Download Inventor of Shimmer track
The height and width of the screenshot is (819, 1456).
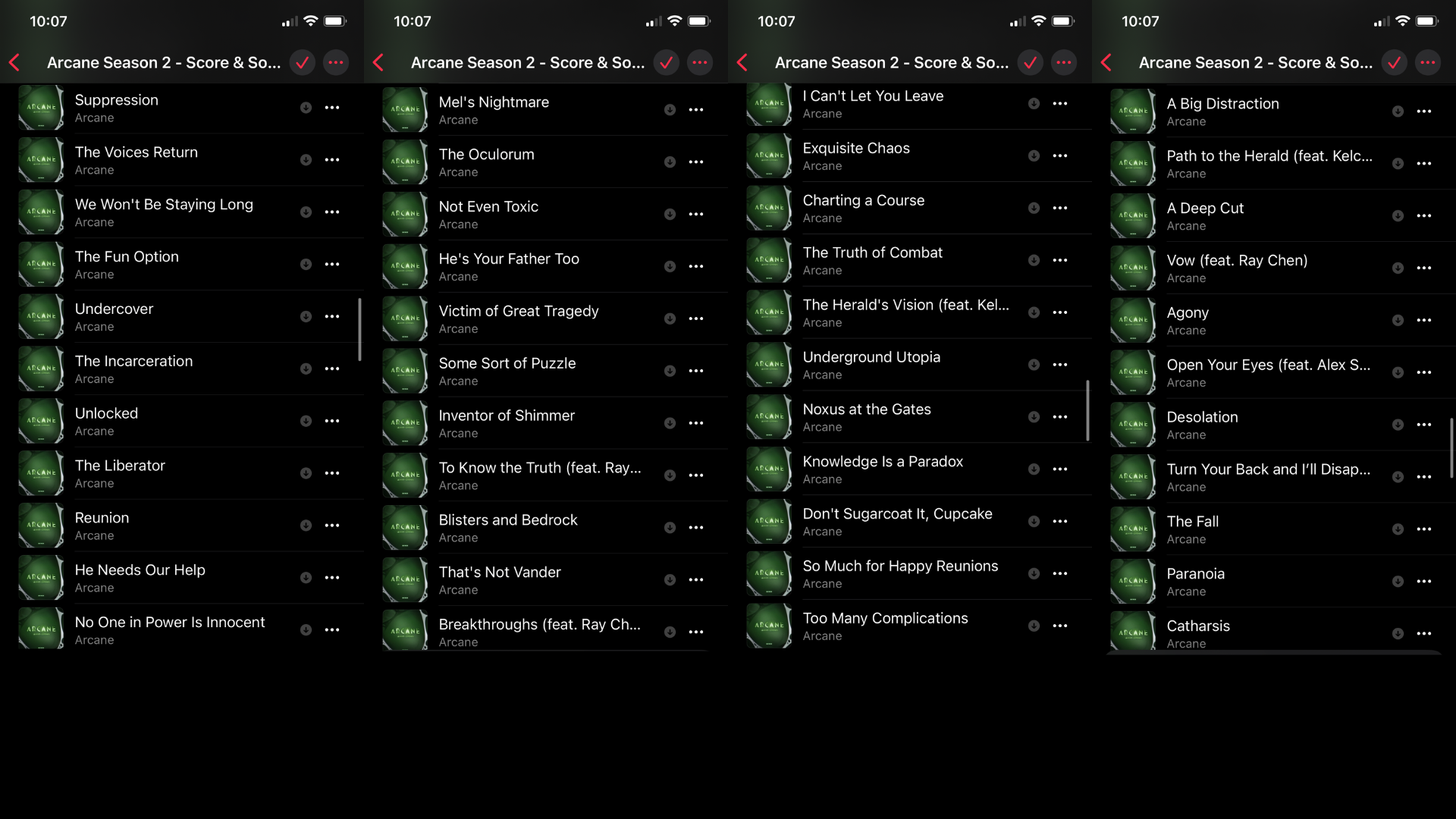[x=670, y=423]
